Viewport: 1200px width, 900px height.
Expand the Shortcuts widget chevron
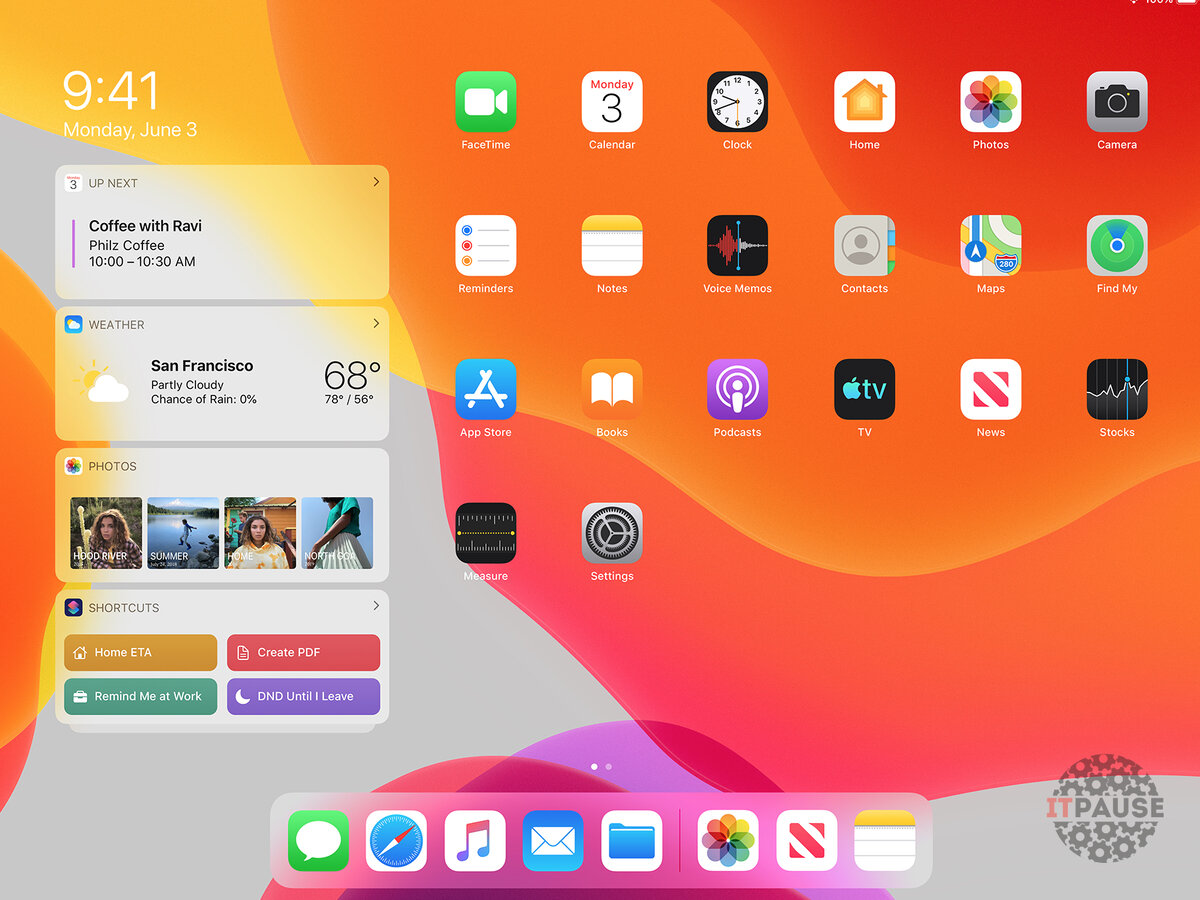(376, 606)
